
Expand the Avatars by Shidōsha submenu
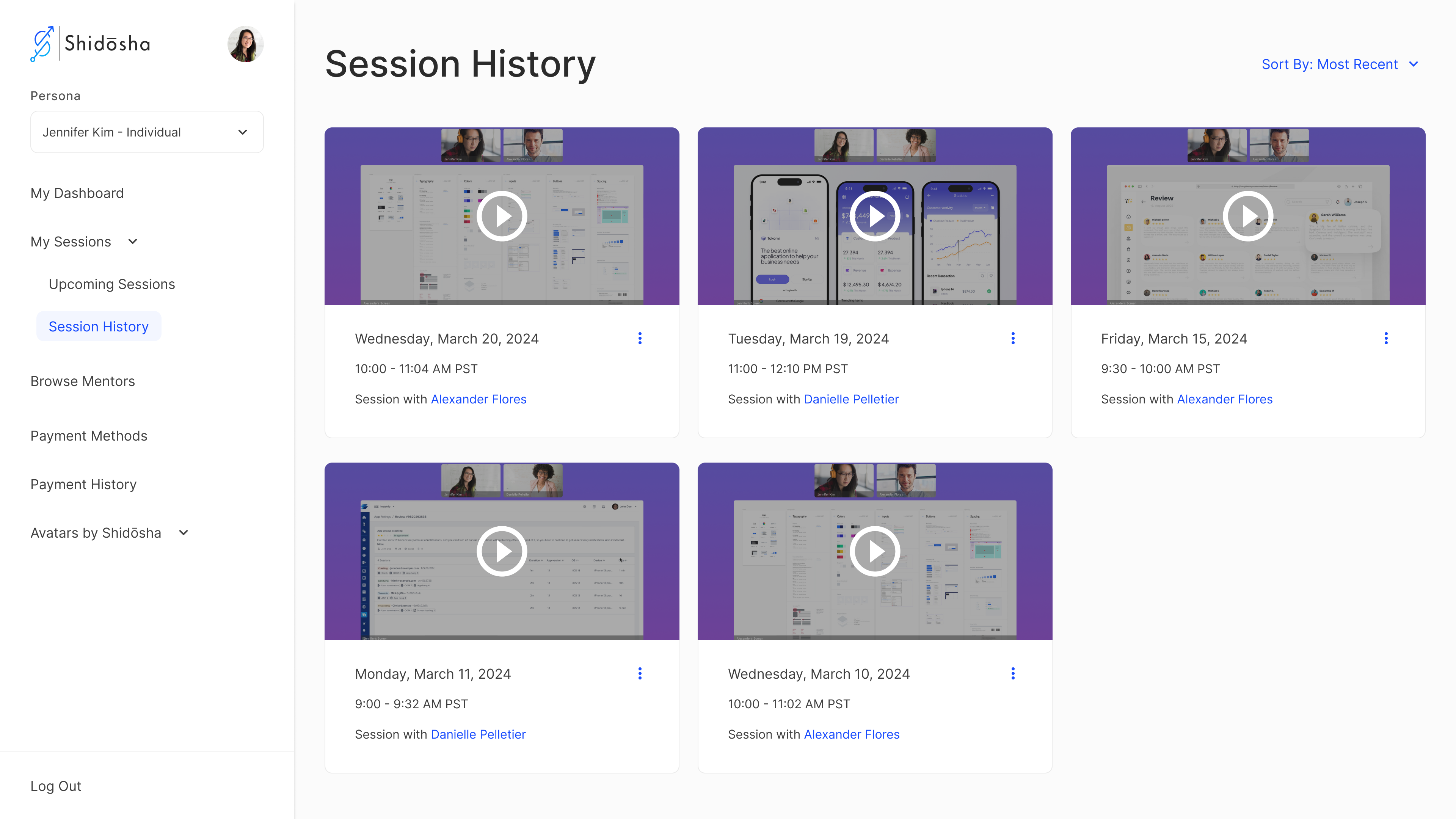click(184, 532)
